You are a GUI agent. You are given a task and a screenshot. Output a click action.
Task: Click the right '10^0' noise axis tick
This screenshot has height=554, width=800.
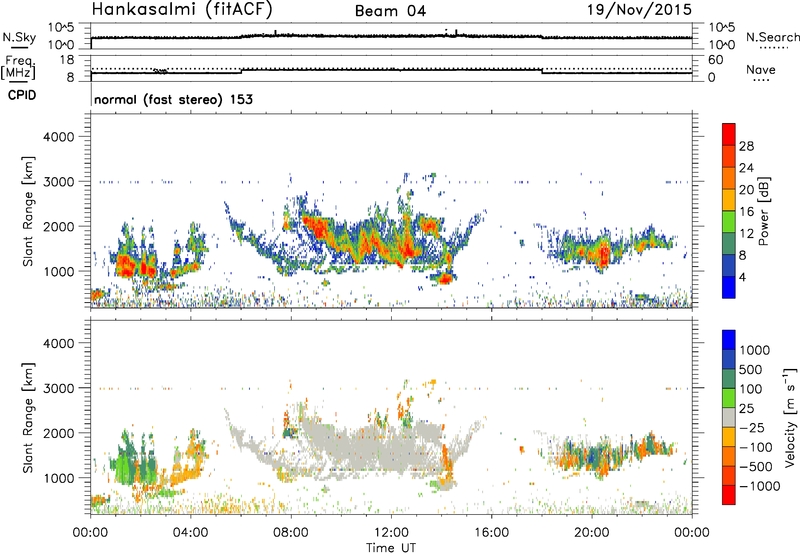point(722,45)
